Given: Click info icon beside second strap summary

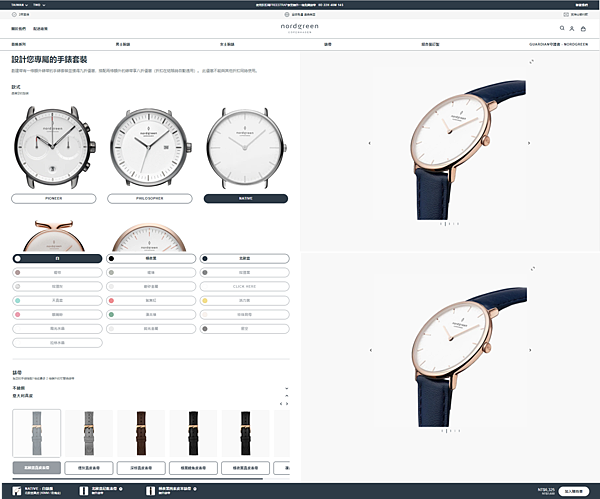Looking at the screenshot, I should (x=195, y=489).
